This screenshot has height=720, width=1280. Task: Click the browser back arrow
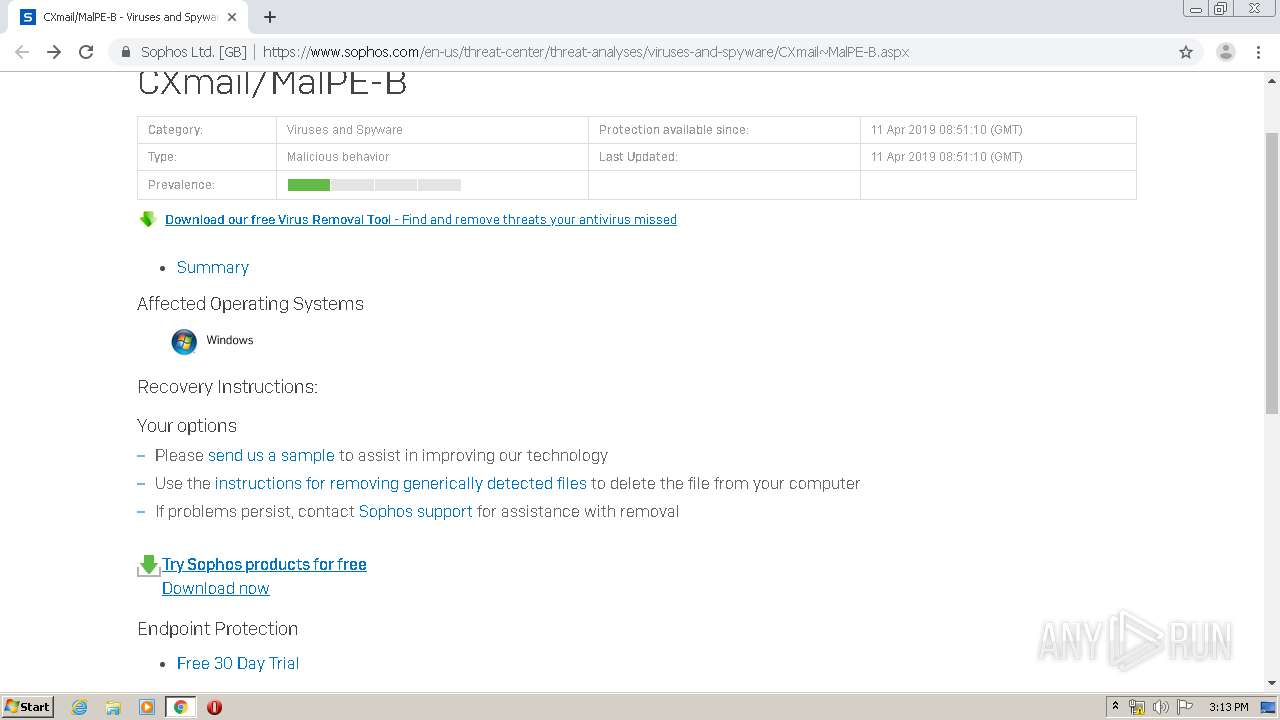point(22,52)
